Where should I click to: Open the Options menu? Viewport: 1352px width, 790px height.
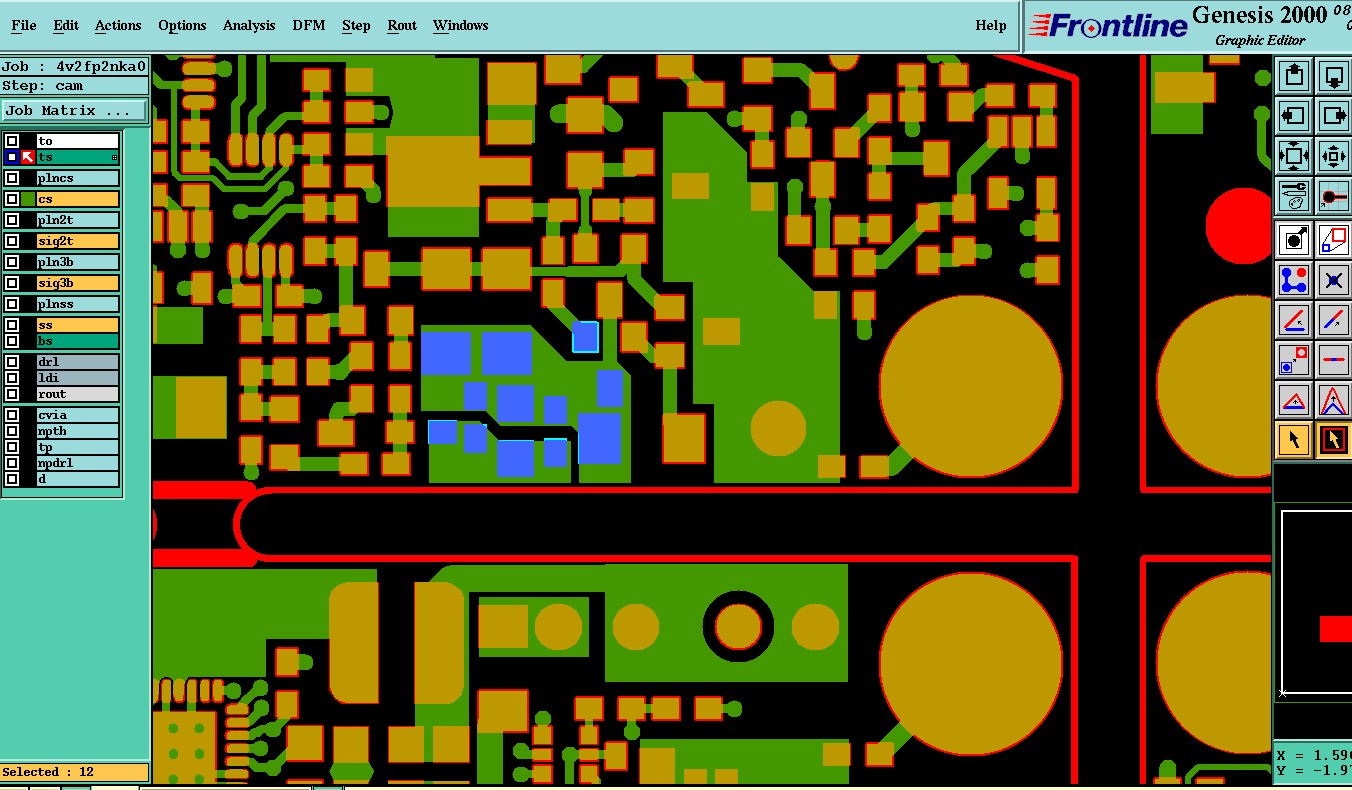tap(182, 25)
